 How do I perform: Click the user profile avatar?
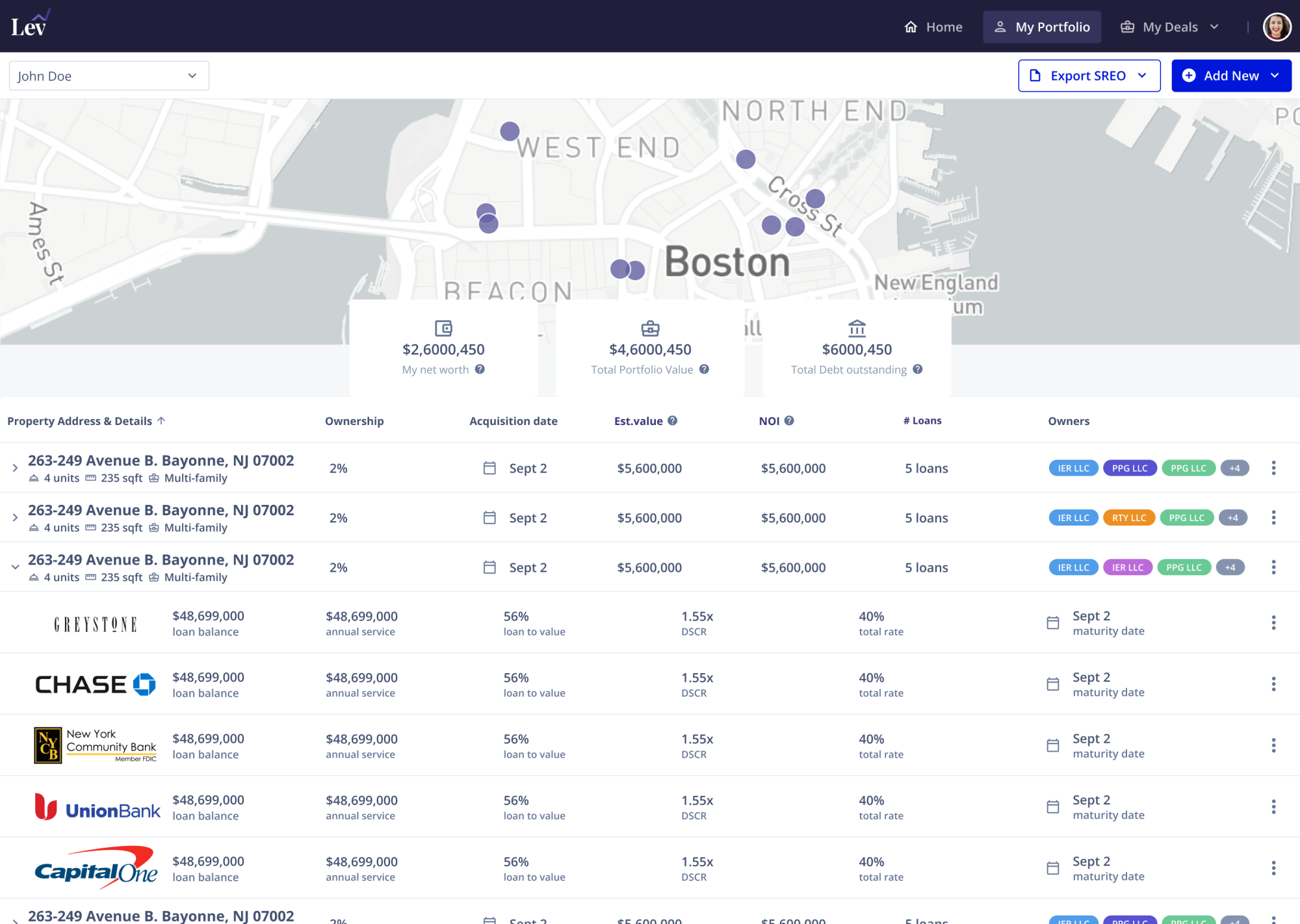pos(1276,27)
